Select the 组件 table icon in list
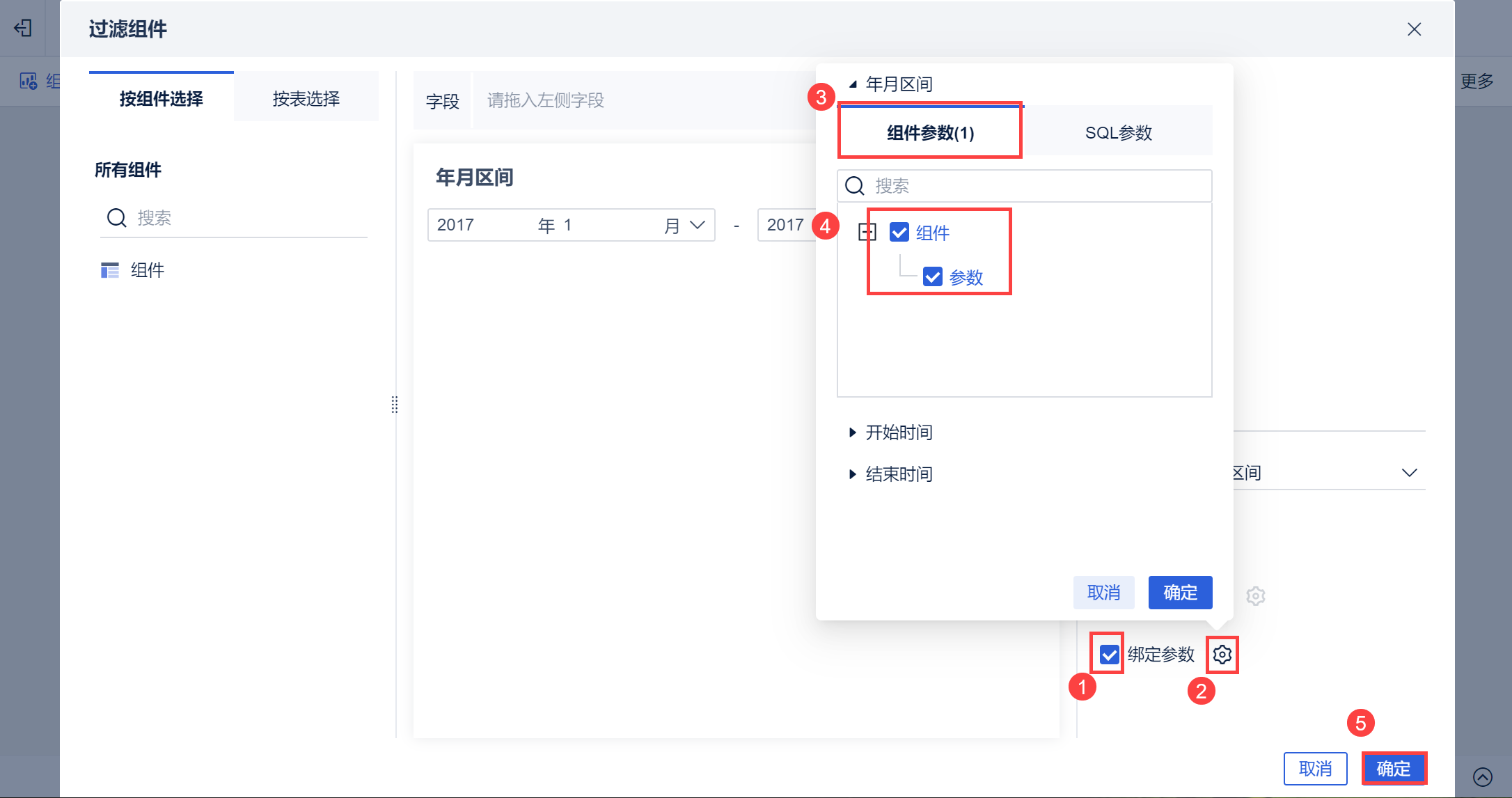This screenshot has height=798, width=1512. pos(110,270)
